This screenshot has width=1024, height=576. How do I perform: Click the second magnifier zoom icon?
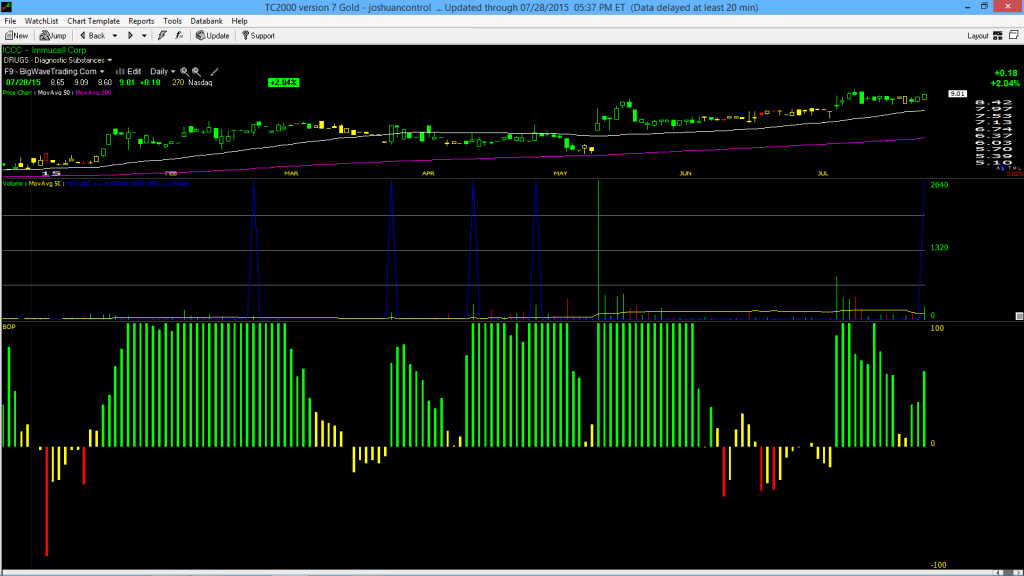coord(197,72)
